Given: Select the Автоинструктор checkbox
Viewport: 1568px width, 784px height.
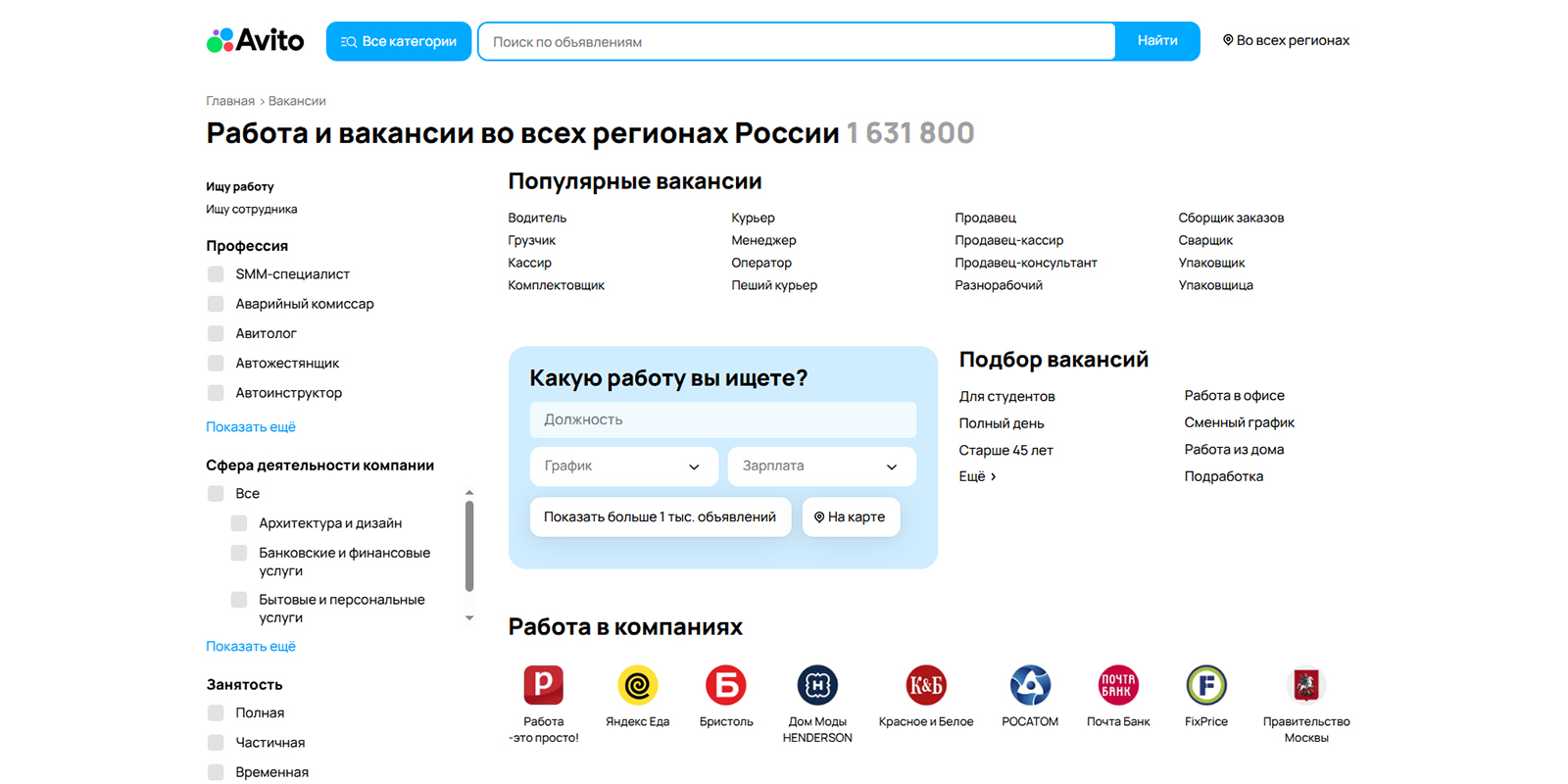Looking at the screenshot, I should coord(216,393).
